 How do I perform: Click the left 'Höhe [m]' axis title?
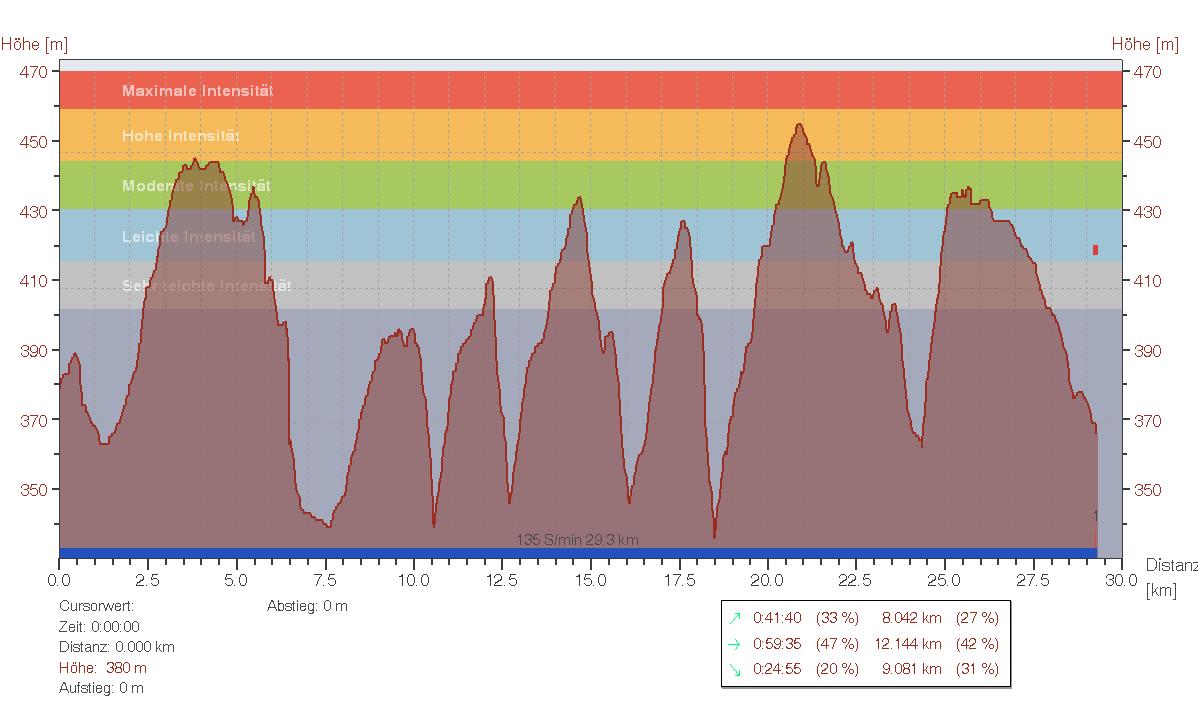pyautogui.click(x=34, y=44)
